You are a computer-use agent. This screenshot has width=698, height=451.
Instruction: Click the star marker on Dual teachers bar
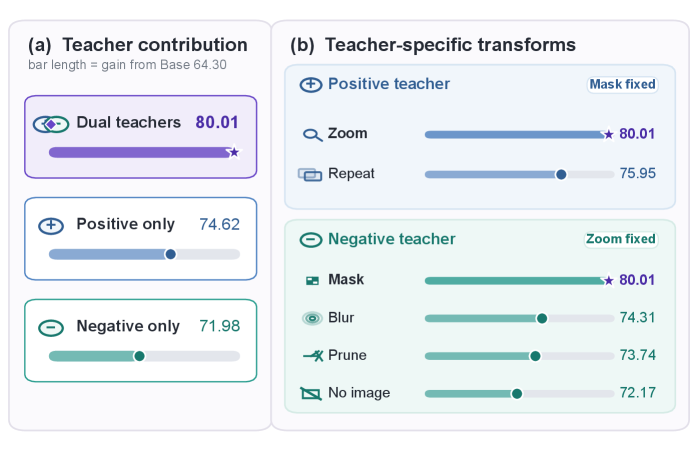[x=234, y=152]
